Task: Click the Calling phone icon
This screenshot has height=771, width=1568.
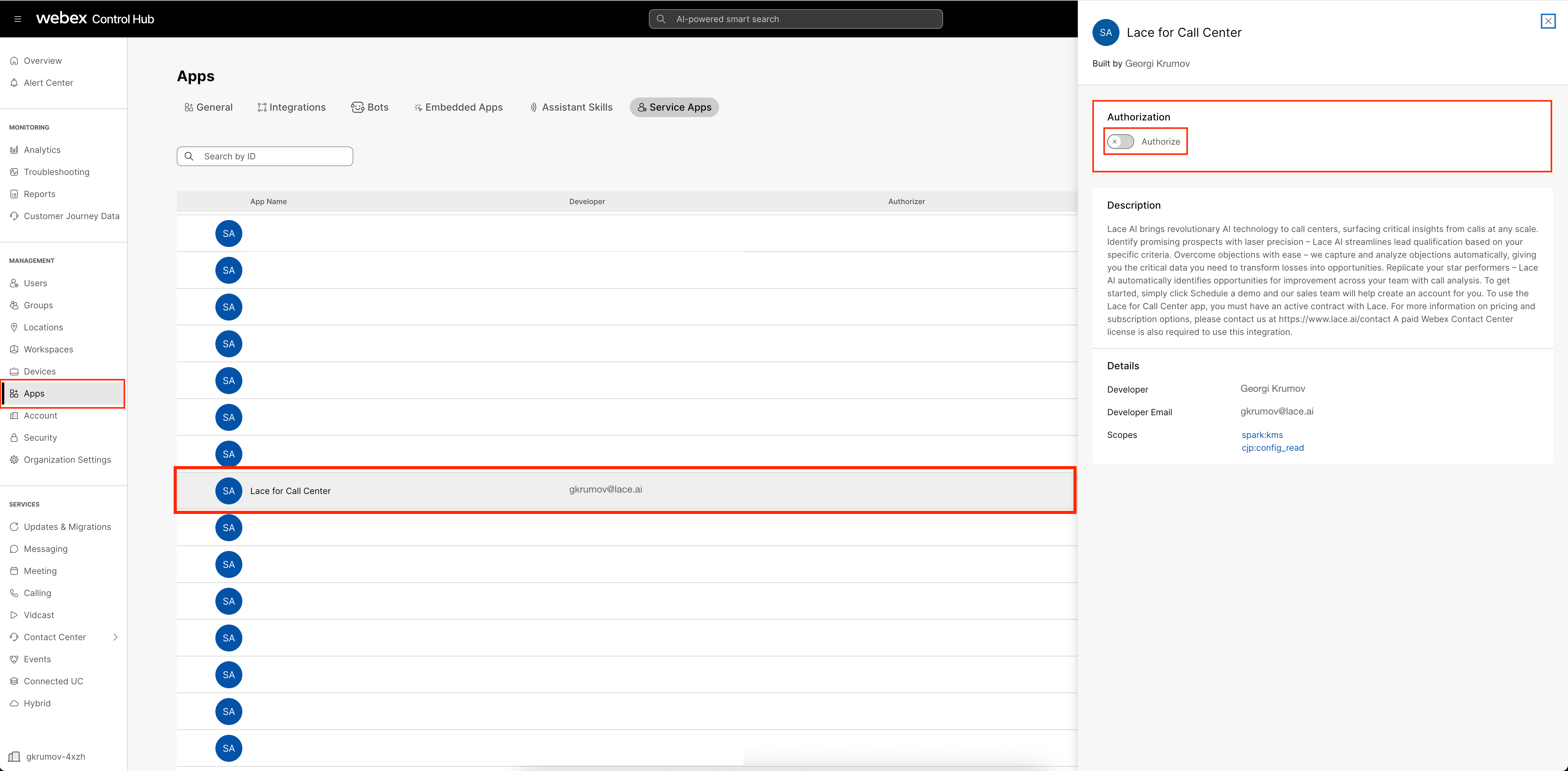Action: point(14,593)
